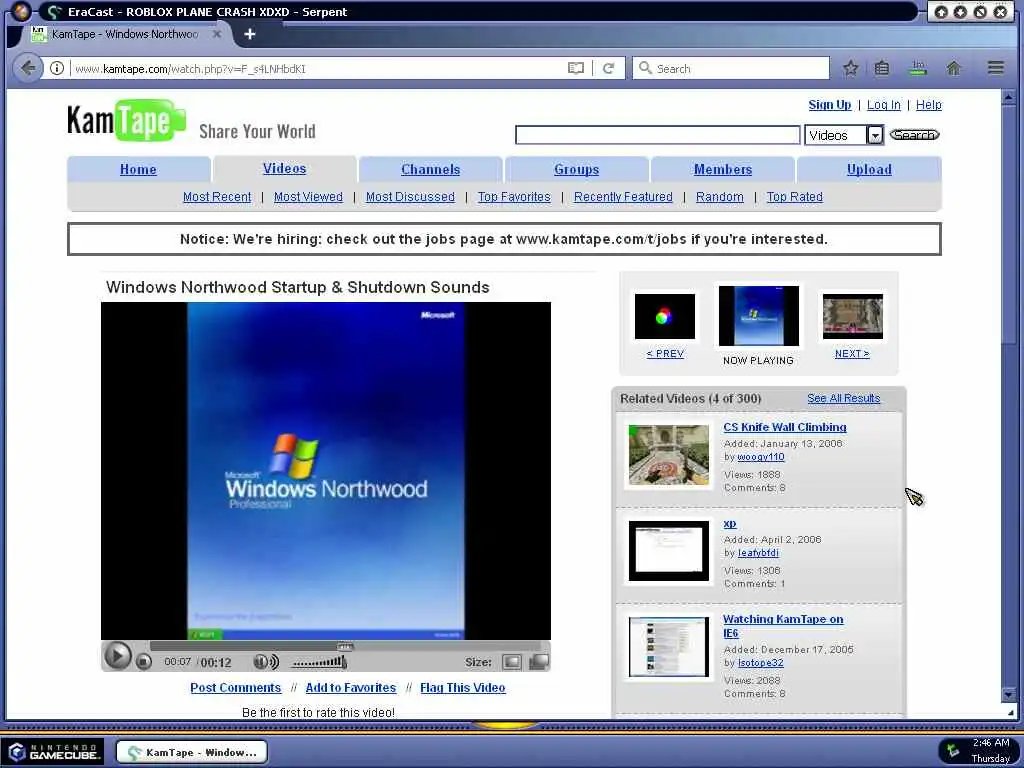Click the NEXT video link
1024x768 pixels.
pyautogui.click(x=852, y=353)
